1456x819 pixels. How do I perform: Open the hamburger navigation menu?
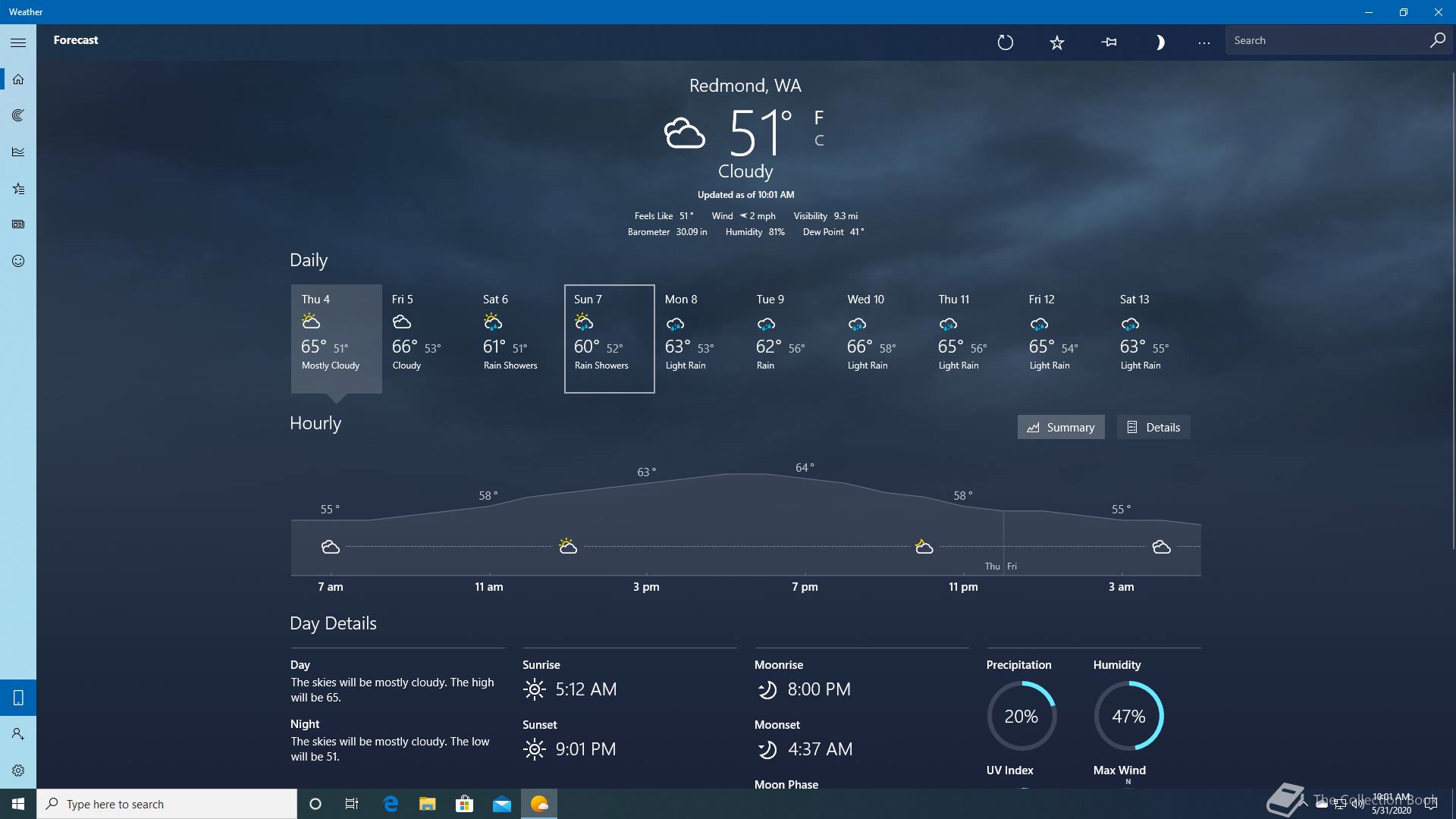(x=18, y=42)
